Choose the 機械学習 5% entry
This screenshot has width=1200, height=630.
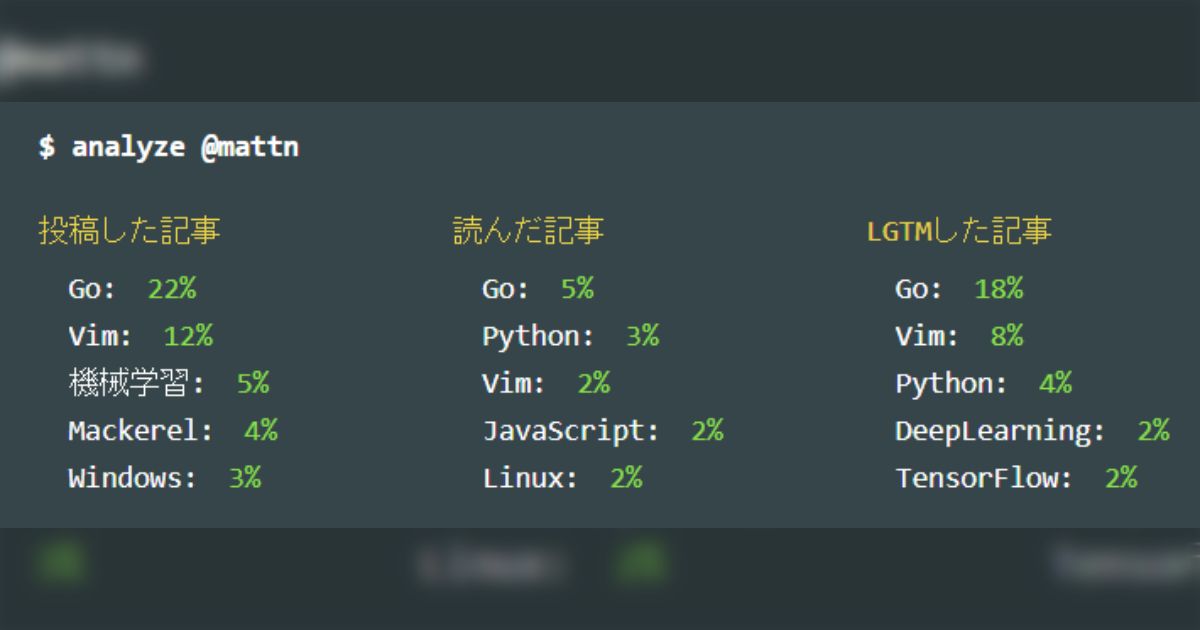click(168, 383)
